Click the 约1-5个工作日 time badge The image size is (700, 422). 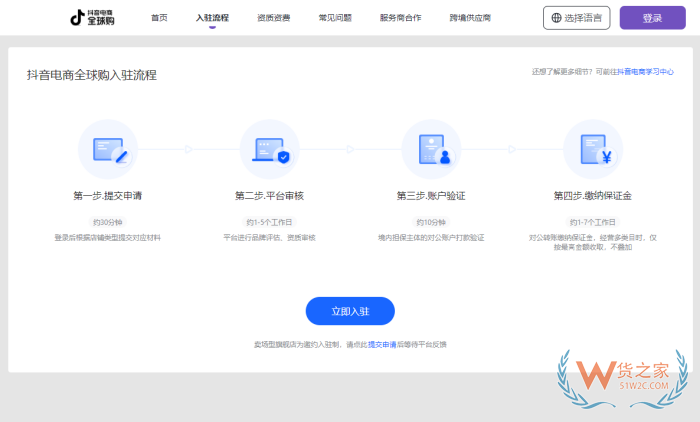coord(269,222)
